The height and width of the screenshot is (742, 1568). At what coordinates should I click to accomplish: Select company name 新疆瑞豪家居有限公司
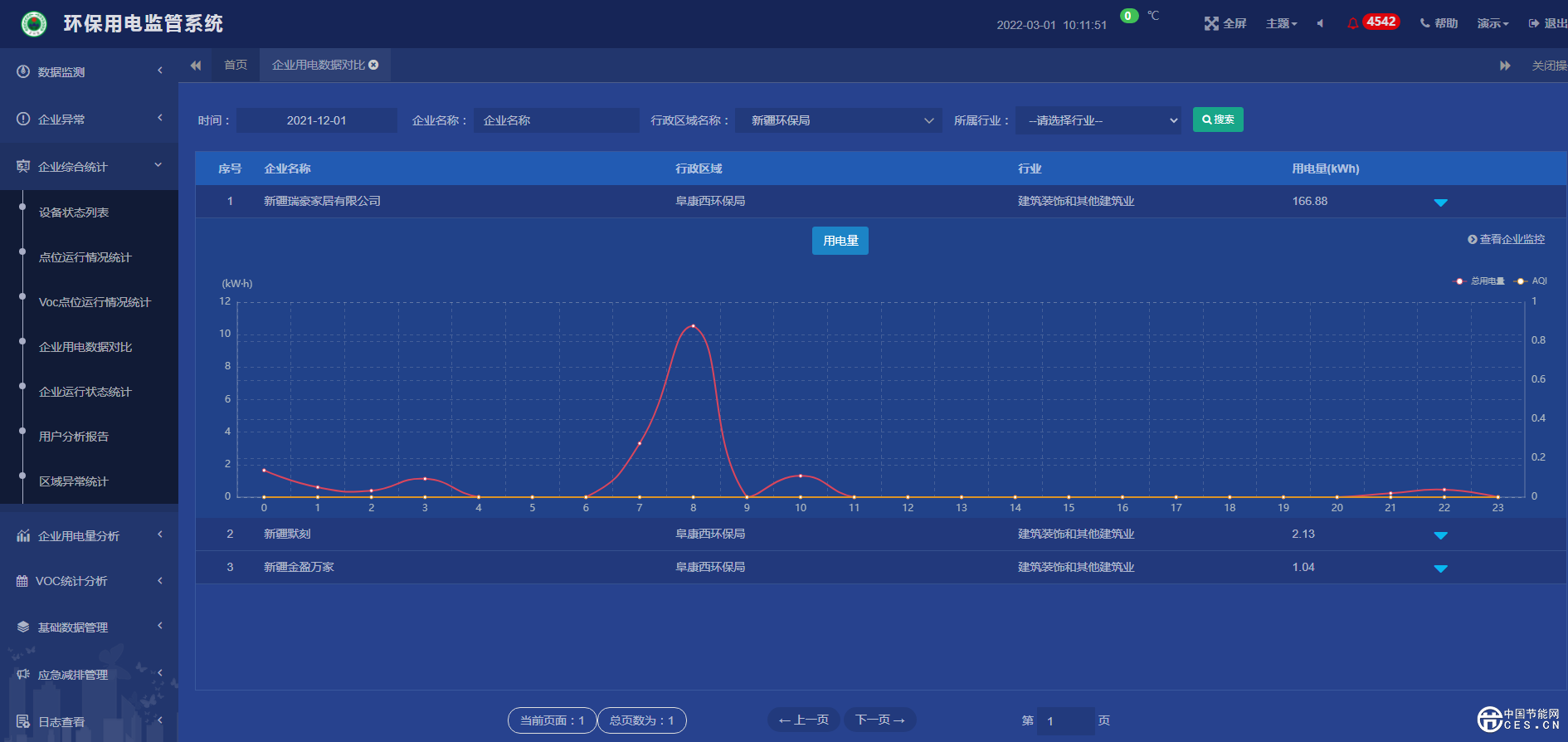click(x=322, y=201)
